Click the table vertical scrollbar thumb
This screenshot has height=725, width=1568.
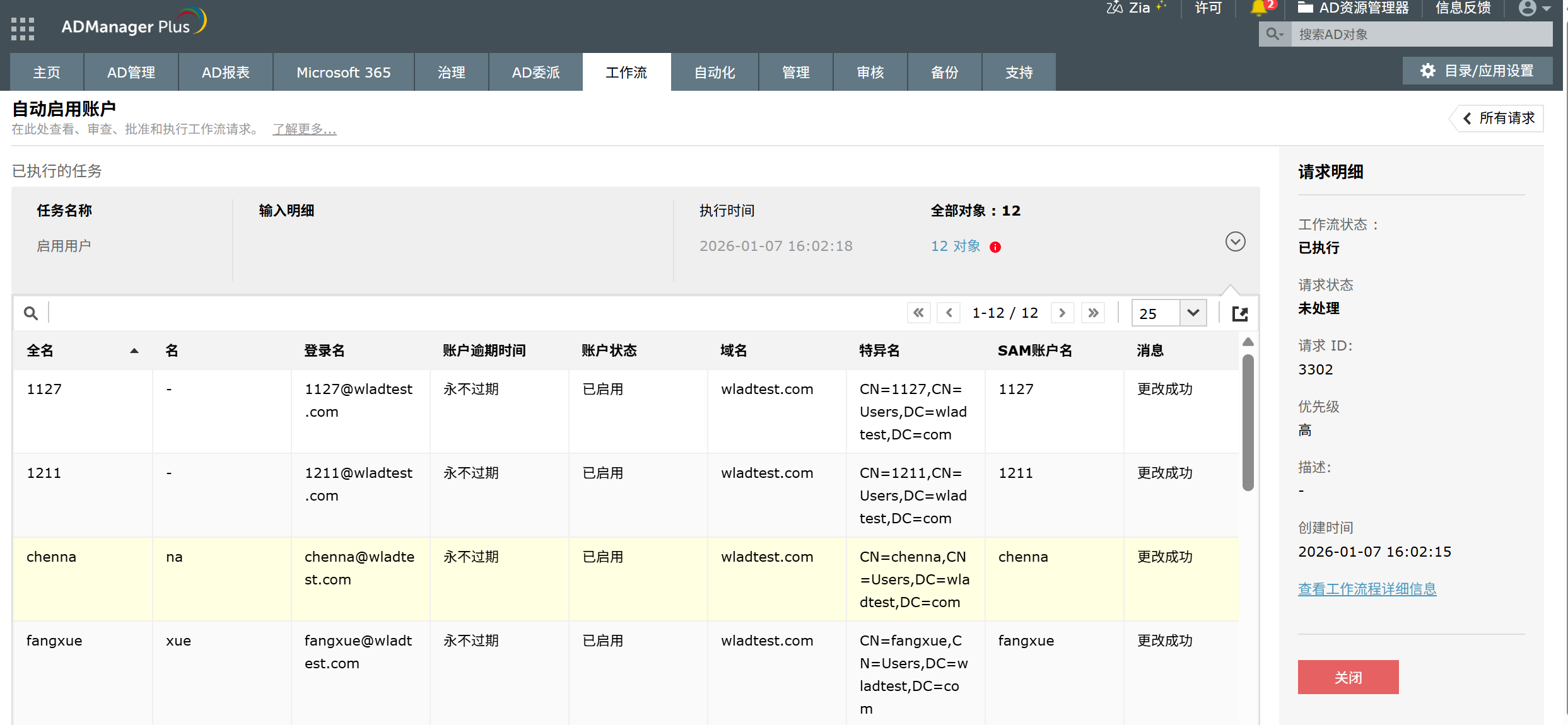(x=1248, y=422)
